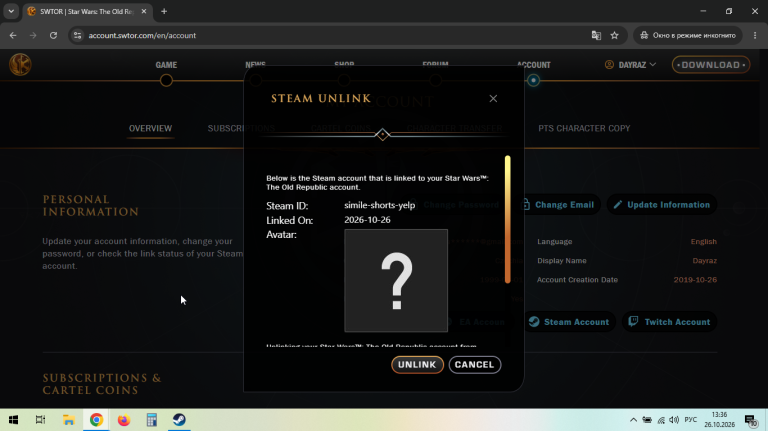Select the GAME navigation item

pos(166,65)
